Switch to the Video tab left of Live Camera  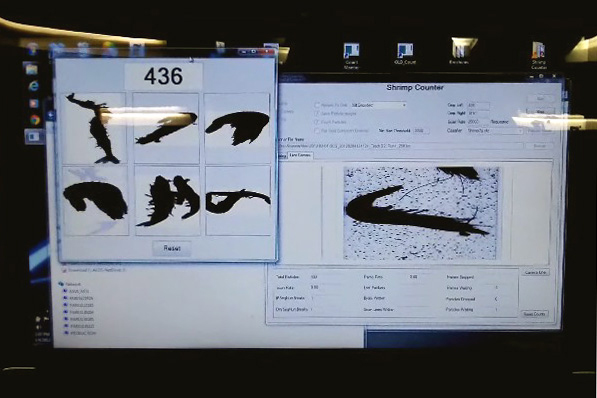tap(282, 156)
